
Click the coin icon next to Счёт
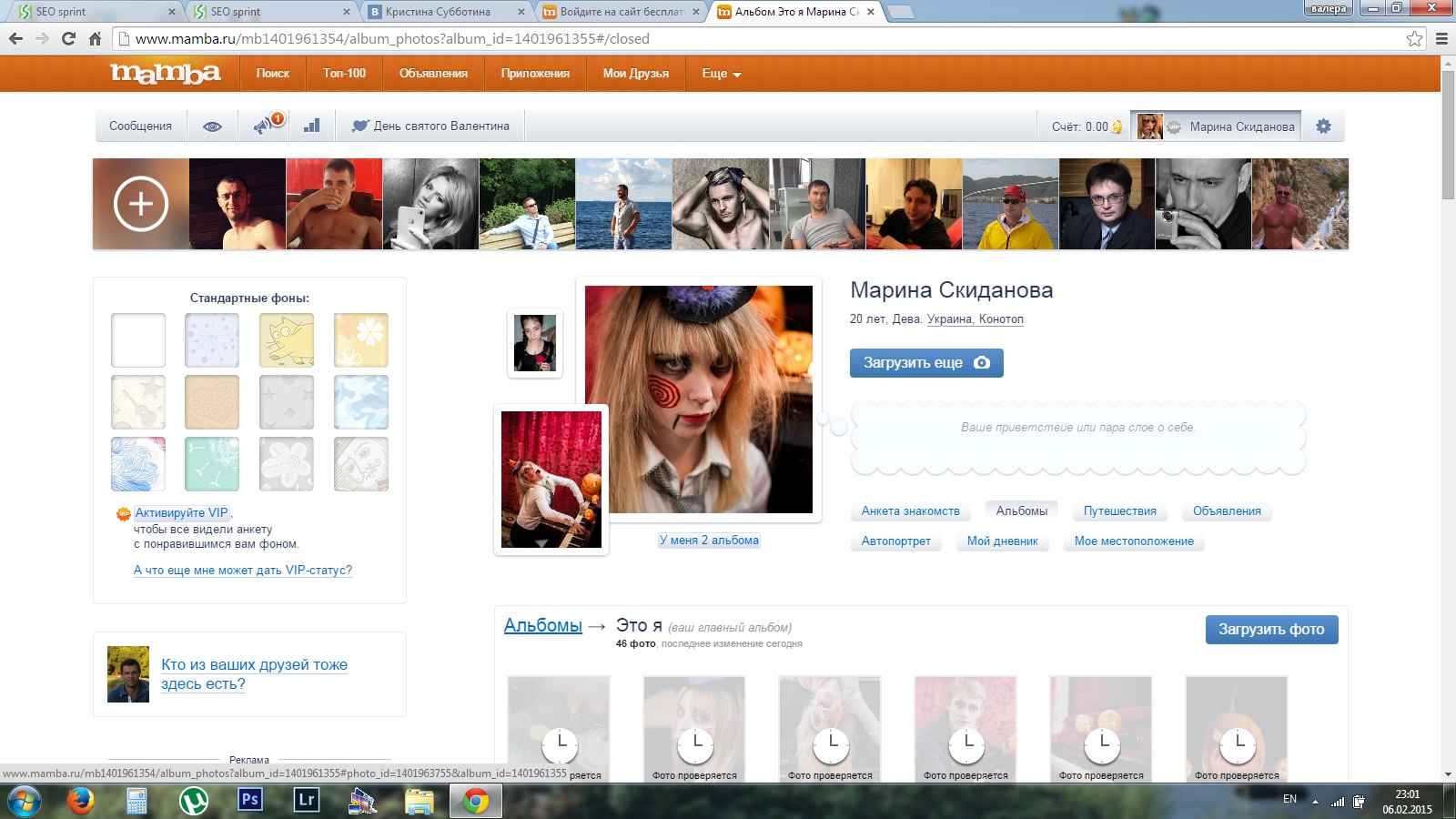(1117, 126)
